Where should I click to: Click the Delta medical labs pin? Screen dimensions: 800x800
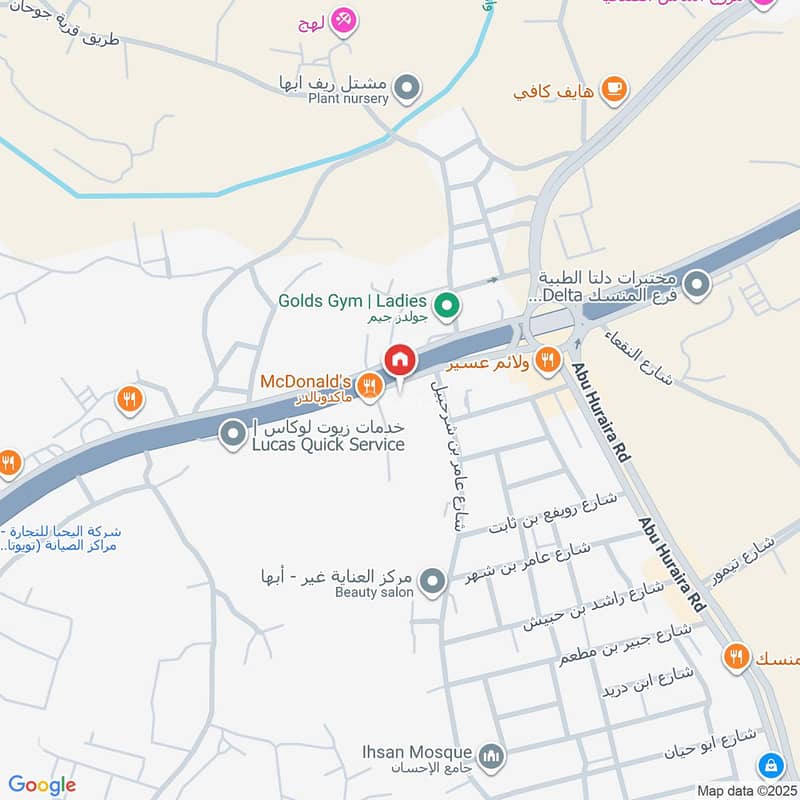coord(697,285)
